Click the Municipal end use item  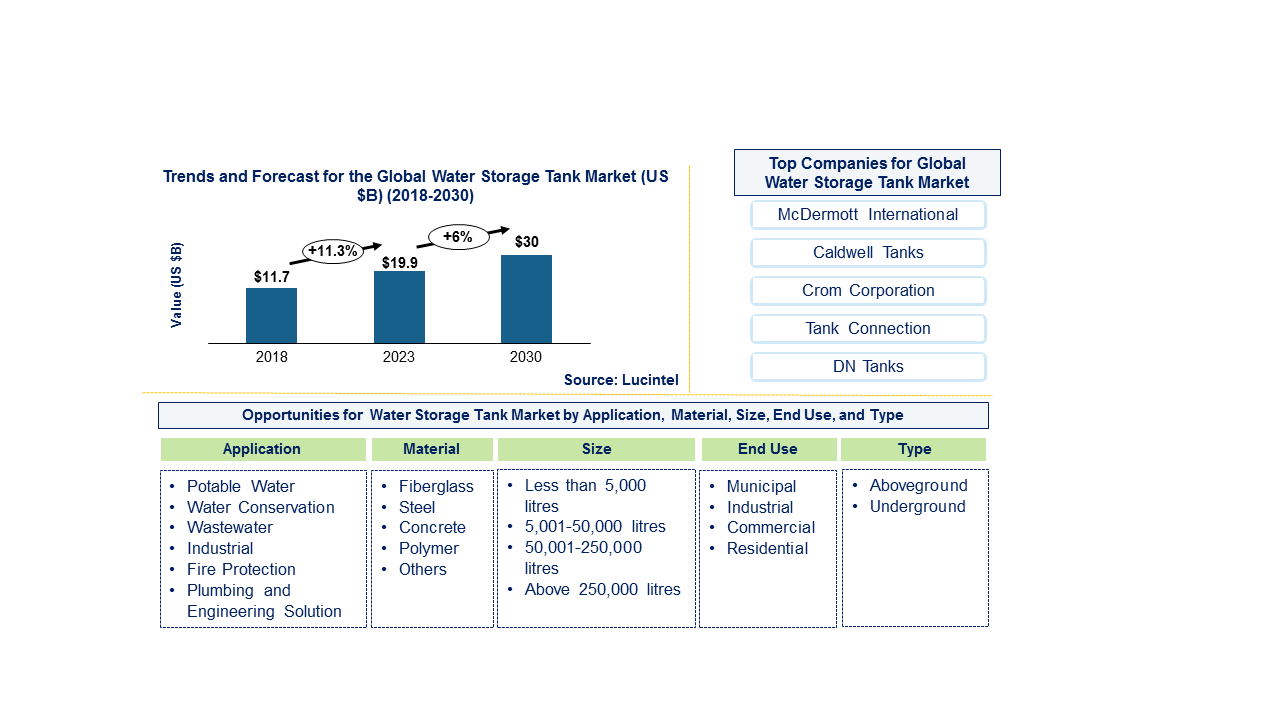point(761,487)
